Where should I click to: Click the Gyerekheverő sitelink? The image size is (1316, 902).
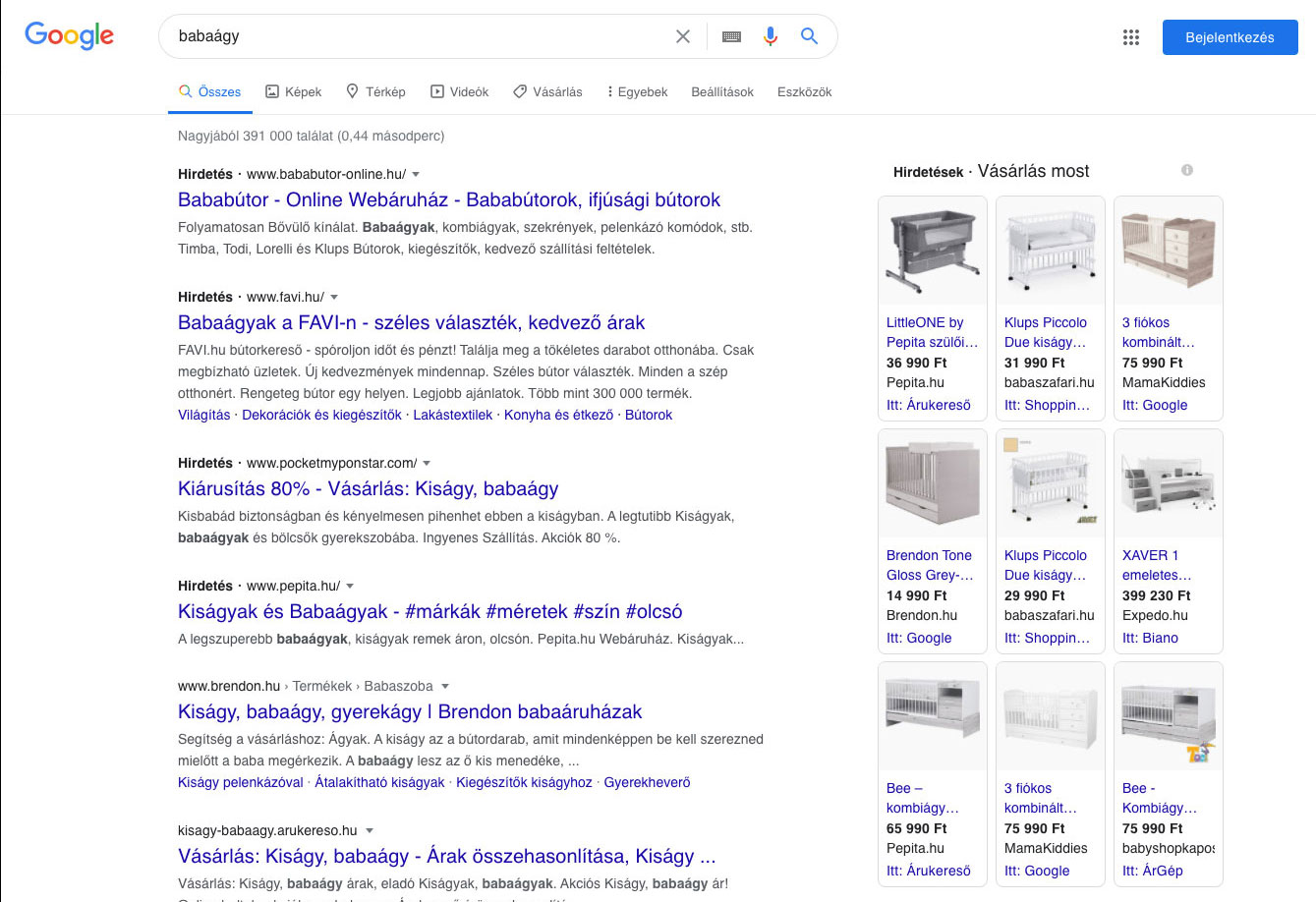pos(647,782)
